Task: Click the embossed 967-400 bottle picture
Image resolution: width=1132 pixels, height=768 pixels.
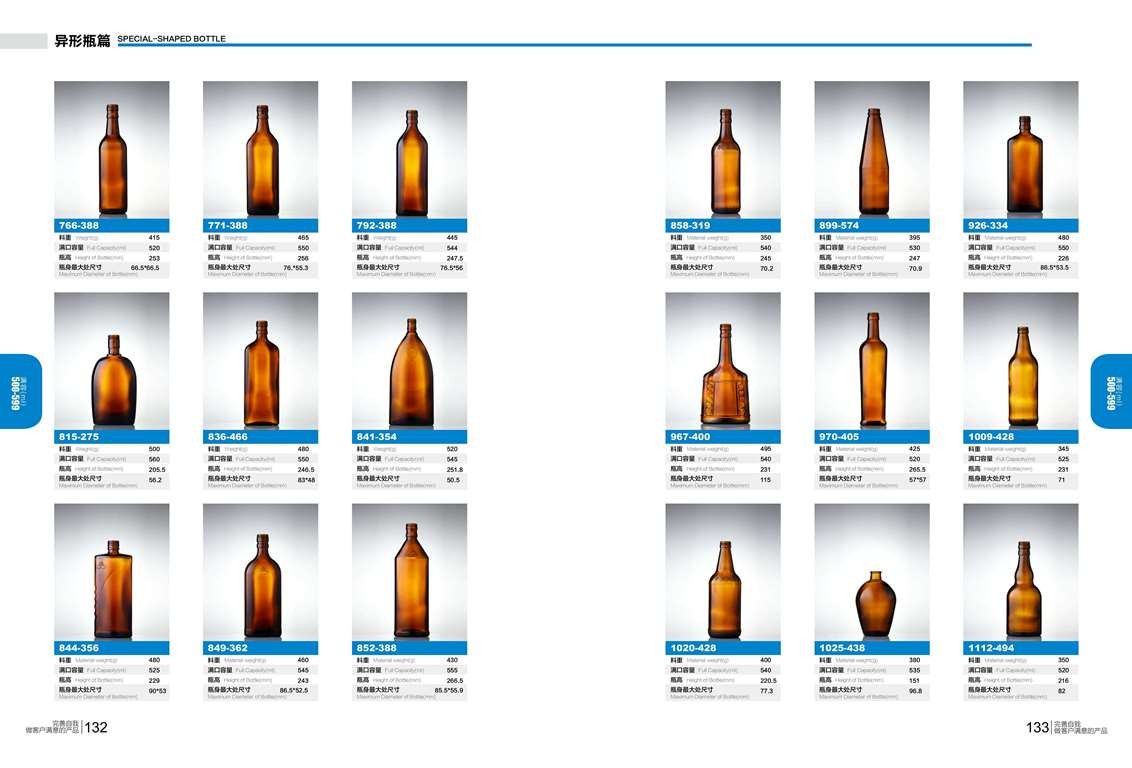Action: coord(723,361)
